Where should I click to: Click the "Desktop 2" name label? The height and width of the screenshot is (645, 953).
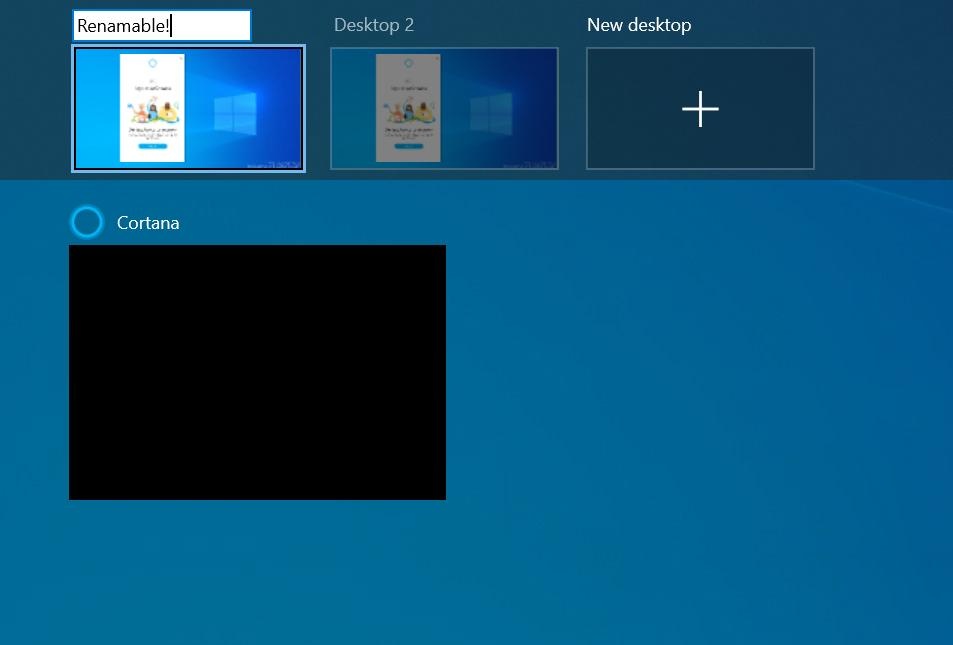(x=374, y=25)
